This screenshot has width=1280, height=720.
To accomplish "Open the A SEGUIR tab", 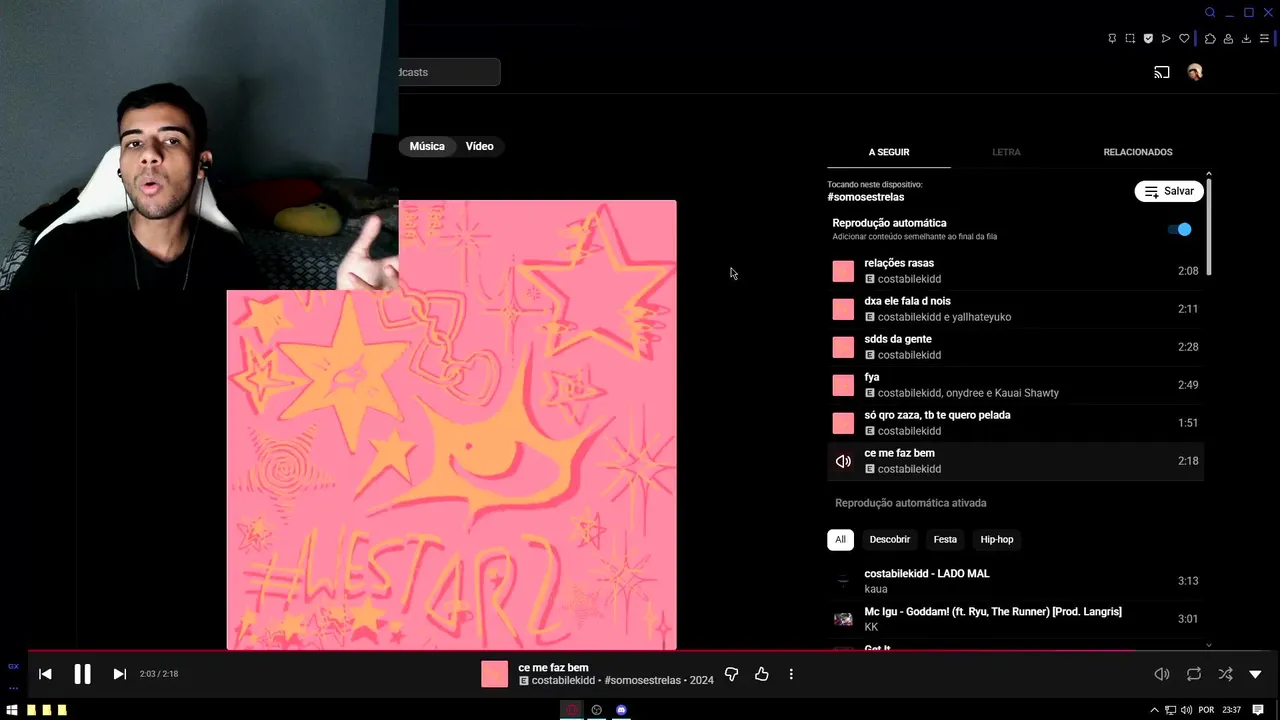I will 889,152.
